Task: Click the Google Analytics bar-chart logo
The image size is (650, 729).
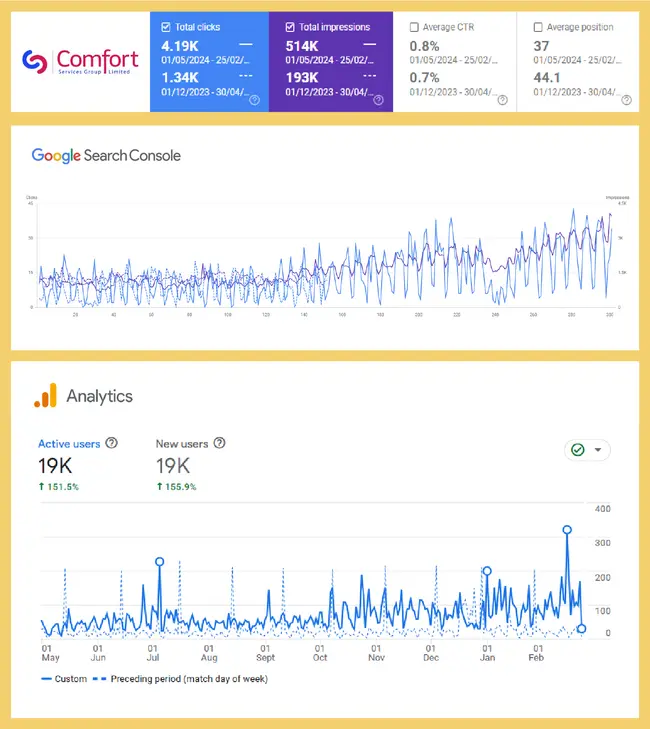Action: point(46,396)
